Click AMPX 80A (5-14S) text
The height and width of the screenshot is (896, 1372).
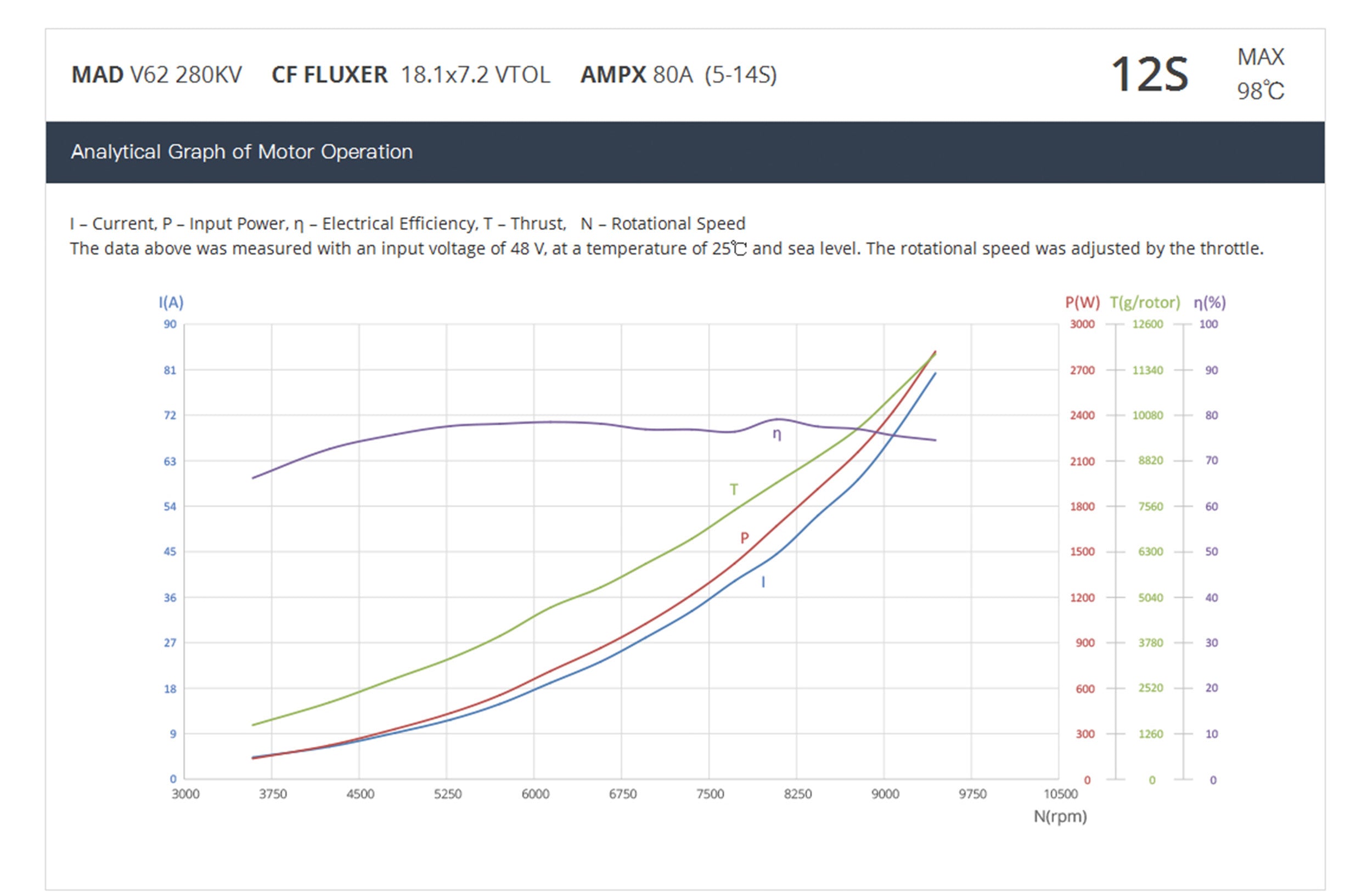pyautogui.click(x=678, y=75)
